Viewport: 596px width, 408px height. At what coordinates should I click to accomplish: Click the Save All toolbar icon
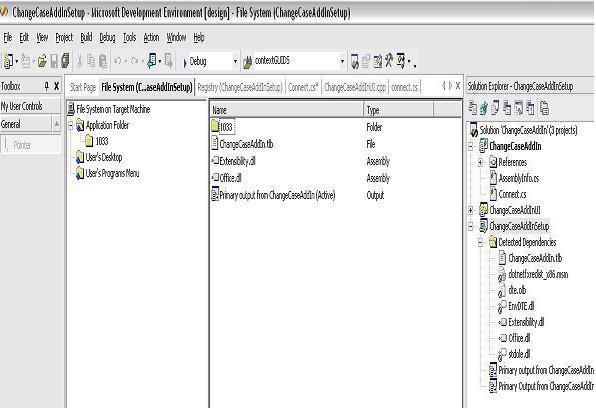pos(65,61)
